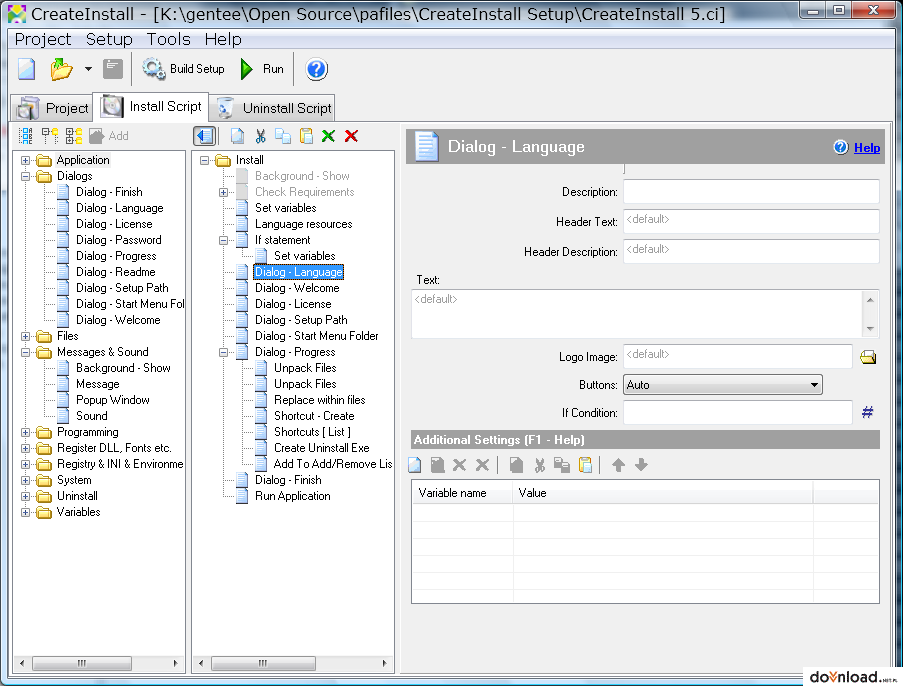Collapse the If statement node

(x=223, y=240)
